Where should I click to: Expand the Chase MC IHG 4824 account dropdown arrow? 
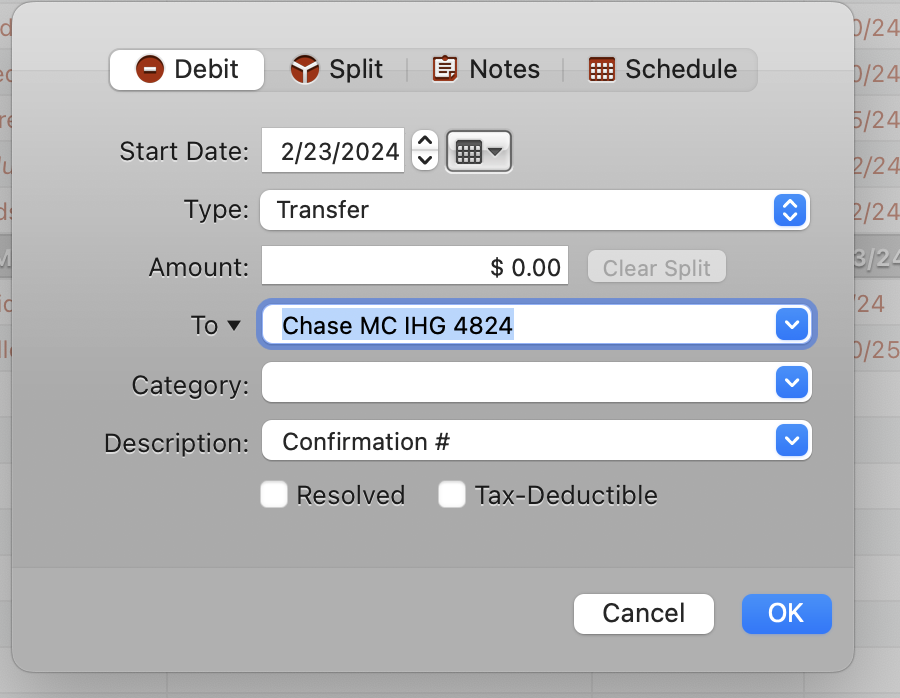pyautogui.click(x=792, y=325)
